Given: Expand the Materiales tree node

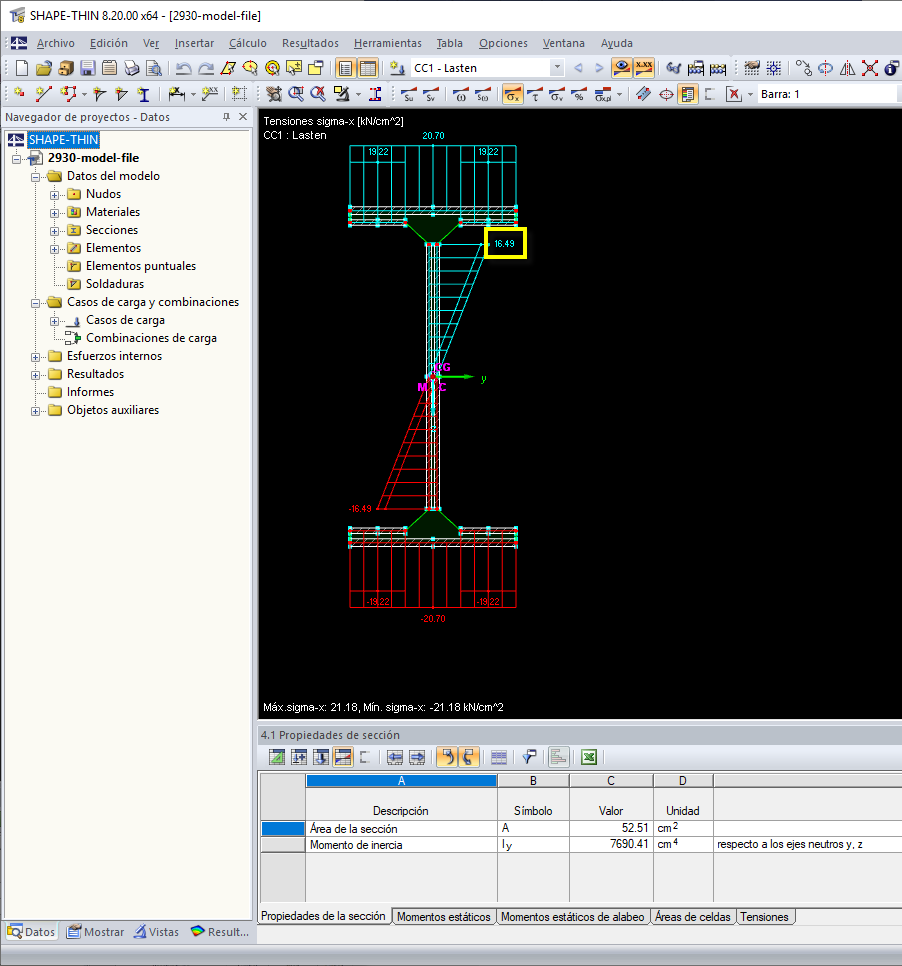Looking at the screenshot, I should click(x=55, y=212).
